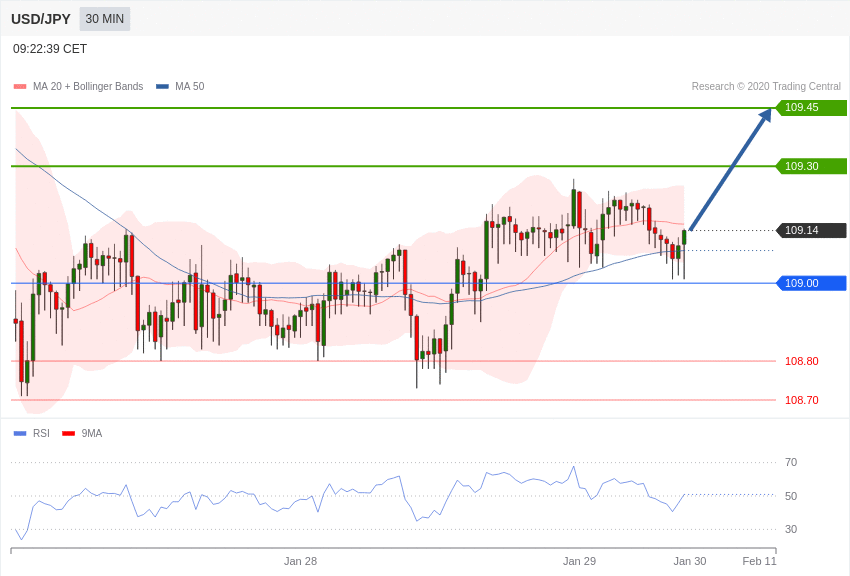Click the MA 50 legend label

coord(190,87)
